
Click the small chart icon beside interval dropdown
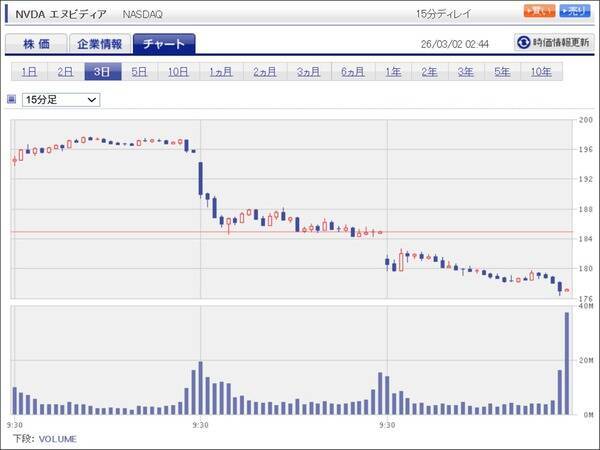click(x=11, y=99)
